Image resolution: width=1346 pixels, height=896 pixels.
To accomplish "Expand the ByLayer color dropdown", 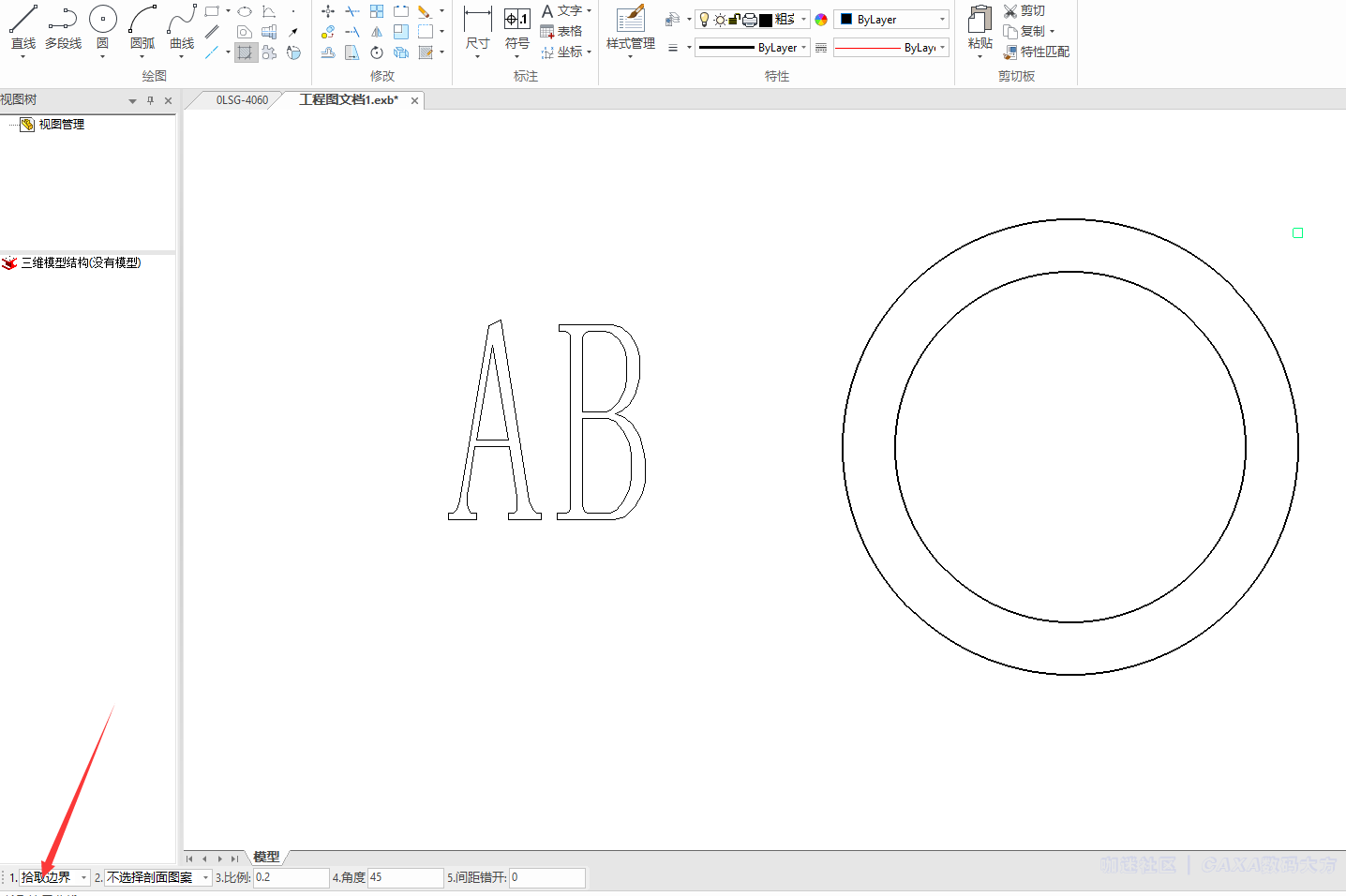I will click(x=942, y=19).
